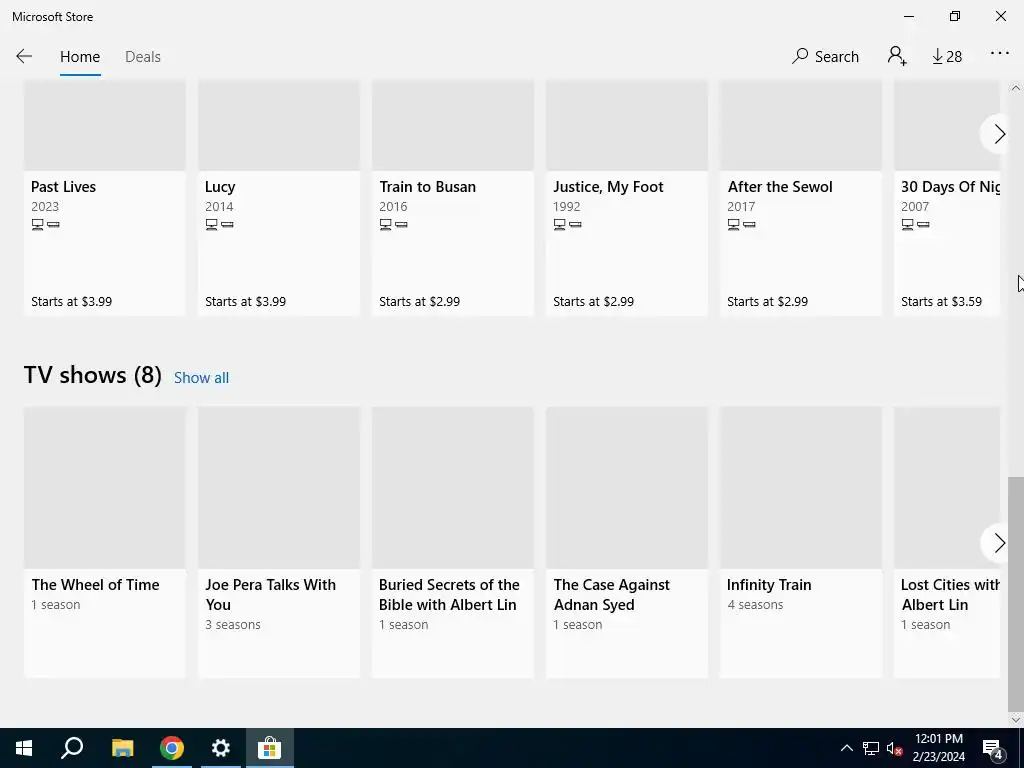Click the scrollbar down arrow
The height and width of the screenshot is (768, 1024).
click(x=1016, y=720)
